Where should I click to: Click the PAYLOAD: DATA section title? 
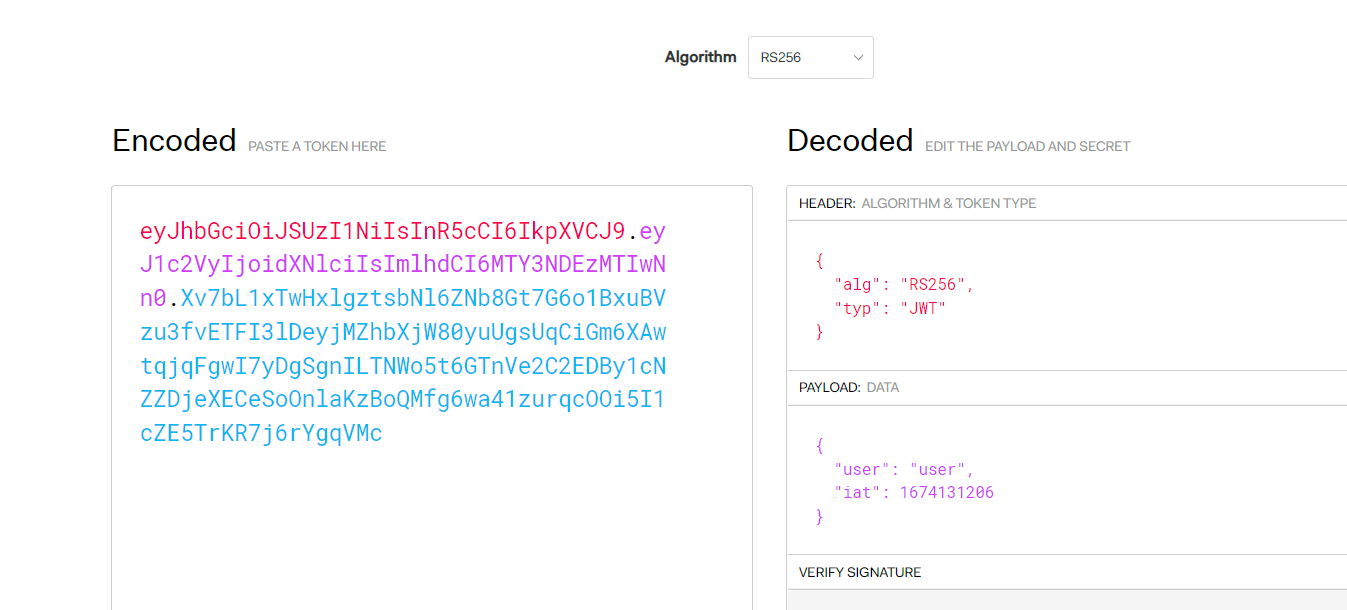[x=848, y=387]
